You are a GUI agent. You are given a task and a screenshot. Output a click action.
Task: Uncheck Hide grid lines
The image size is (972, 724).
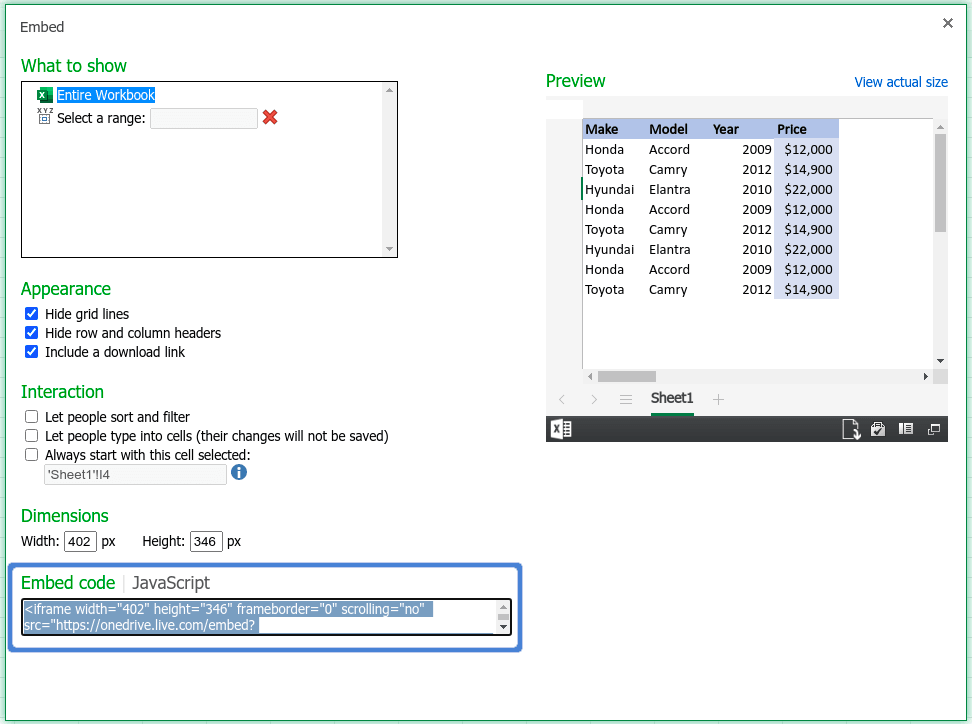coord(32,314)
